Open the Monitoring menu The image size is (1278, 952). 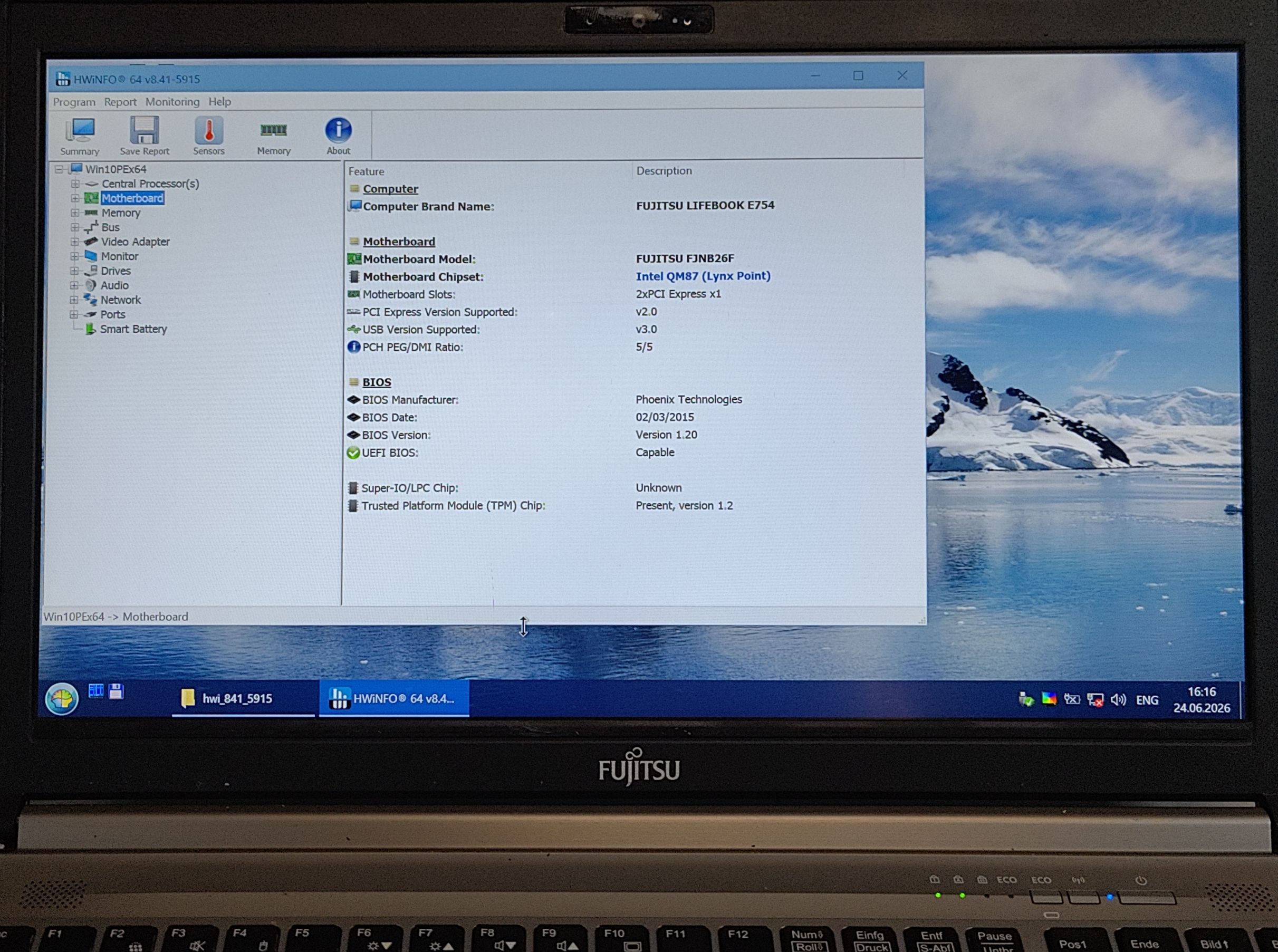[x=172, y=102]
